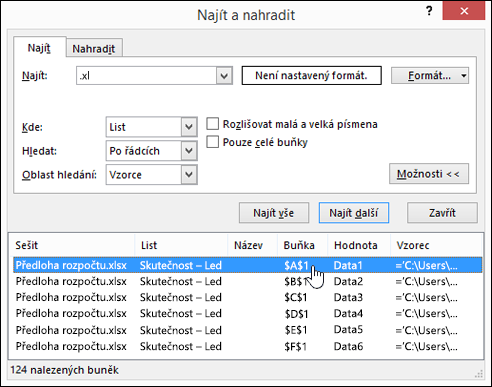492x387 pixels.
Task: Click the Data6 value in results
Action: pyautogui.click(x=348, y=346)
